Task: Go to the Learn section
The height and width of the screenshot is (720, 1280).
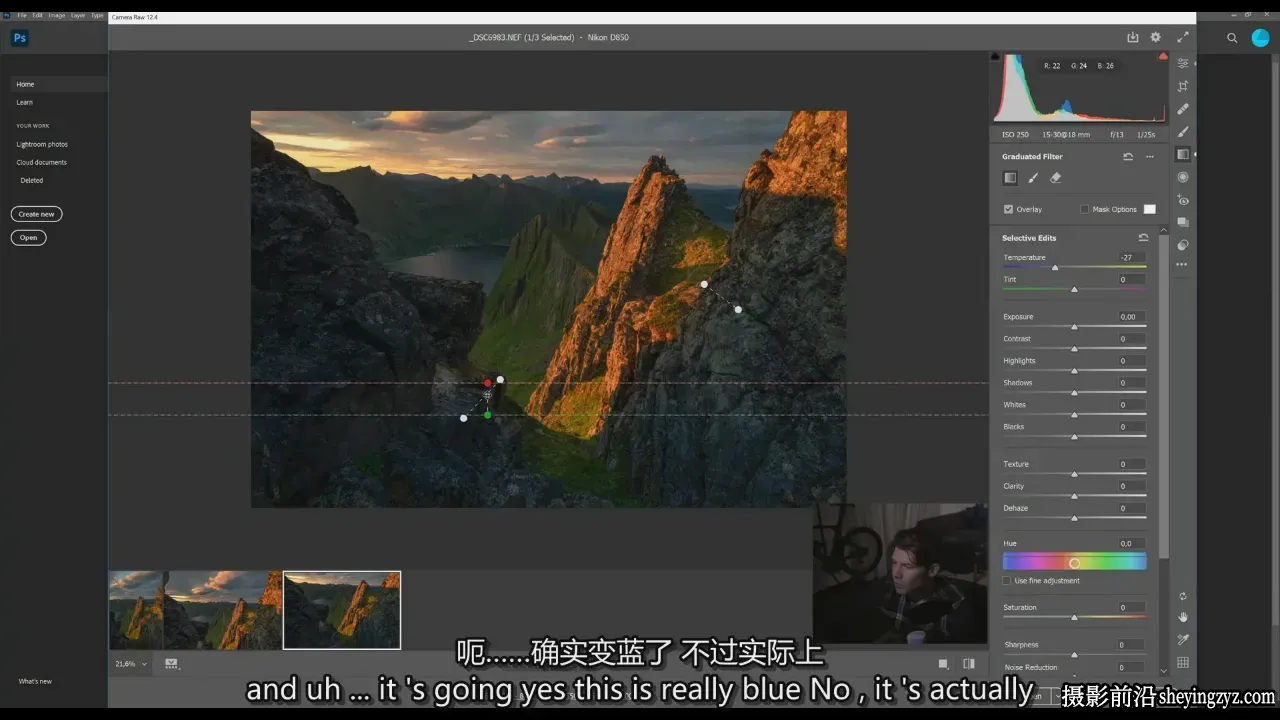Action: click(x=24, y=102)
